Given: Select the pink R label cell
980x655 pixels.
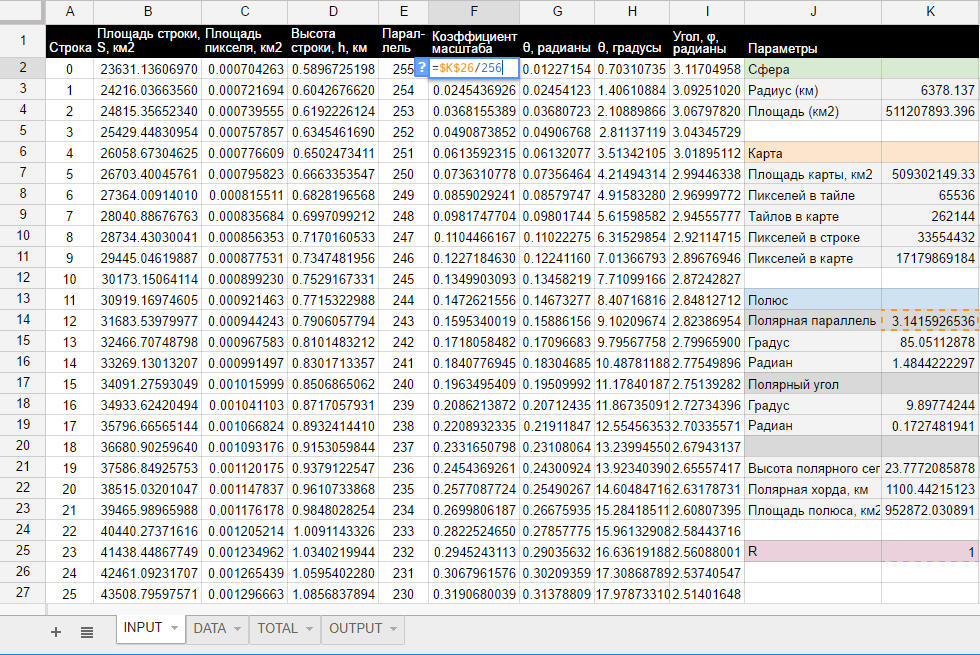Looking at the screenshot, I should click(x=812, y=551).
